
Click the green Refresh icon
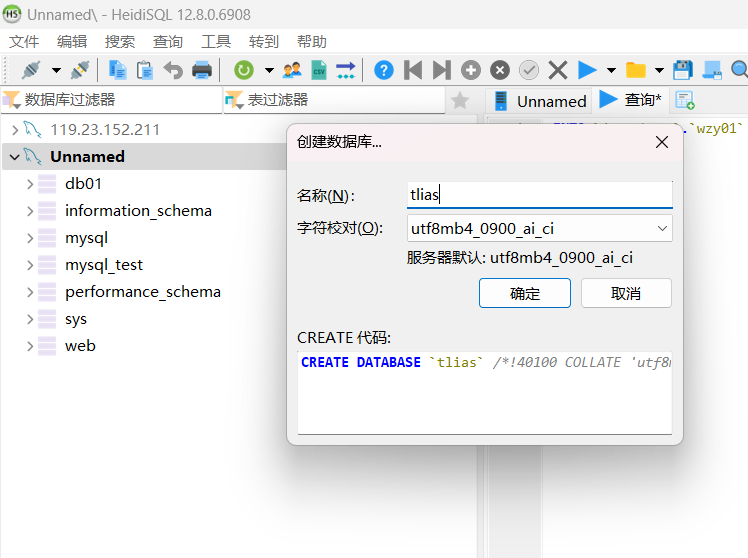click(x=244, y=70)
